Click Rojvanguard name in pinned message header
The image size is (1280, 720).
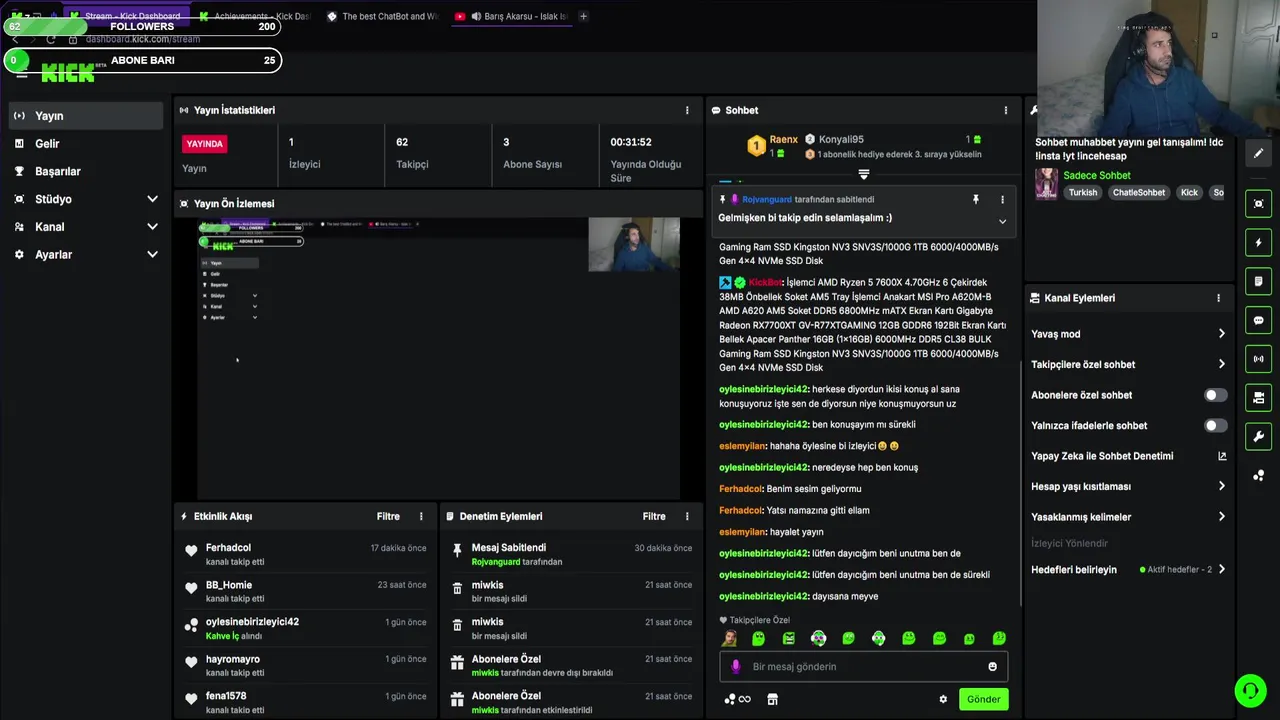[x=767, y=200]
